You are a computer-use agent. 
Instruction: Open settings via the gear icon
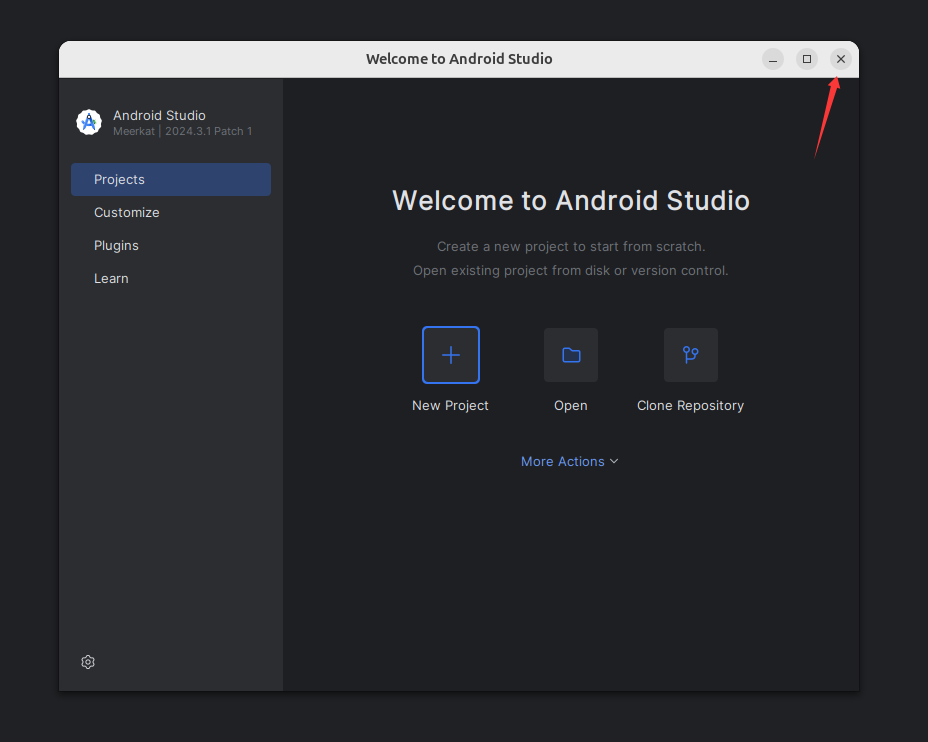click(x=88, y=662)
